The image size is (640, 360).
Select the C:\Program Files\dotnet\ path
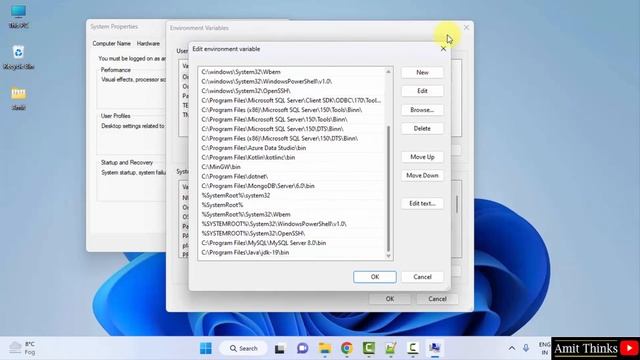pyautogui.click(x=291, y=176)
